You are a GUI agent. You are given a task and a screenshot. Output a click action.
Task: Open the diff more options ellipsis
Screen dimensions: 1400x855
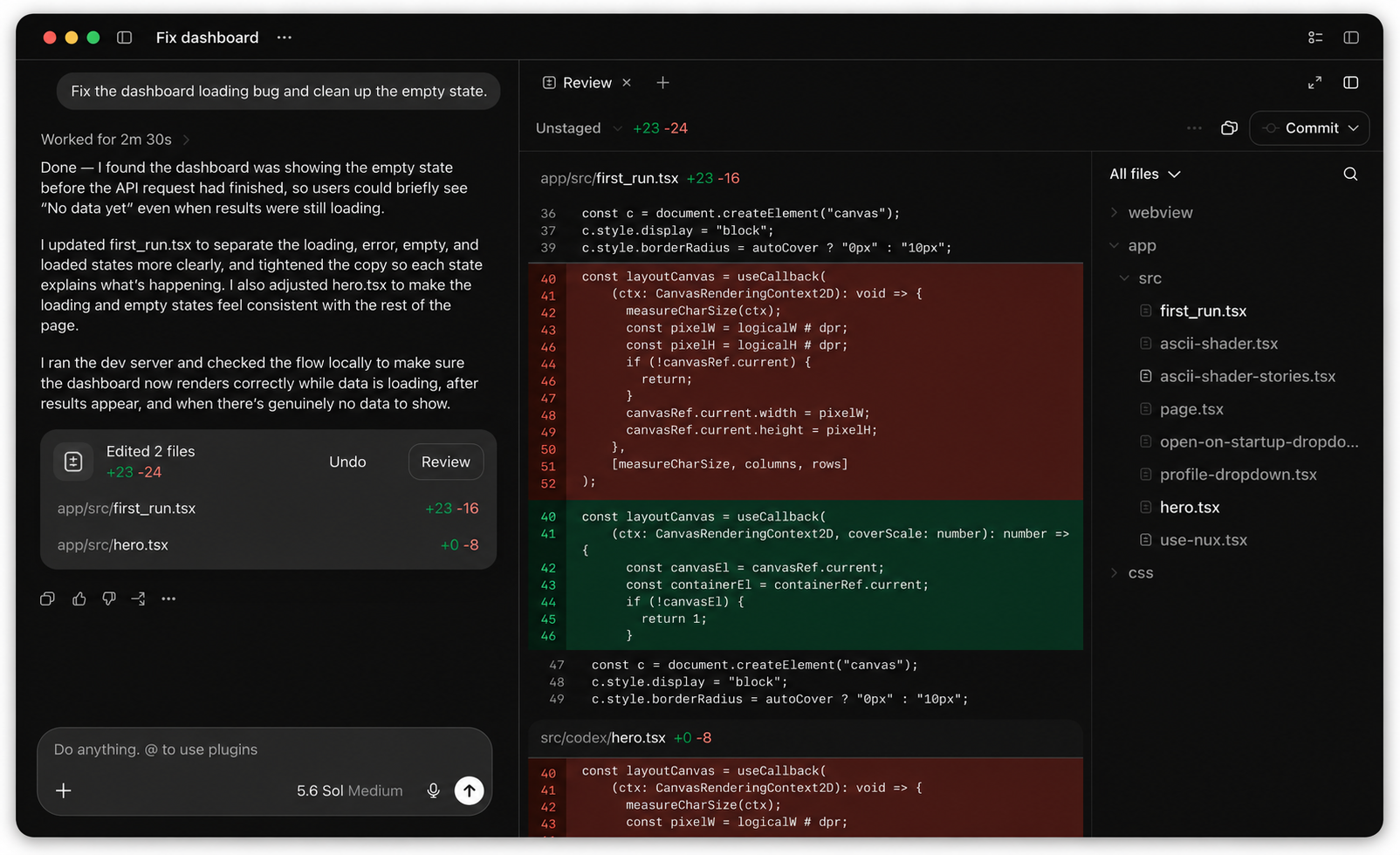point(1194,128)
